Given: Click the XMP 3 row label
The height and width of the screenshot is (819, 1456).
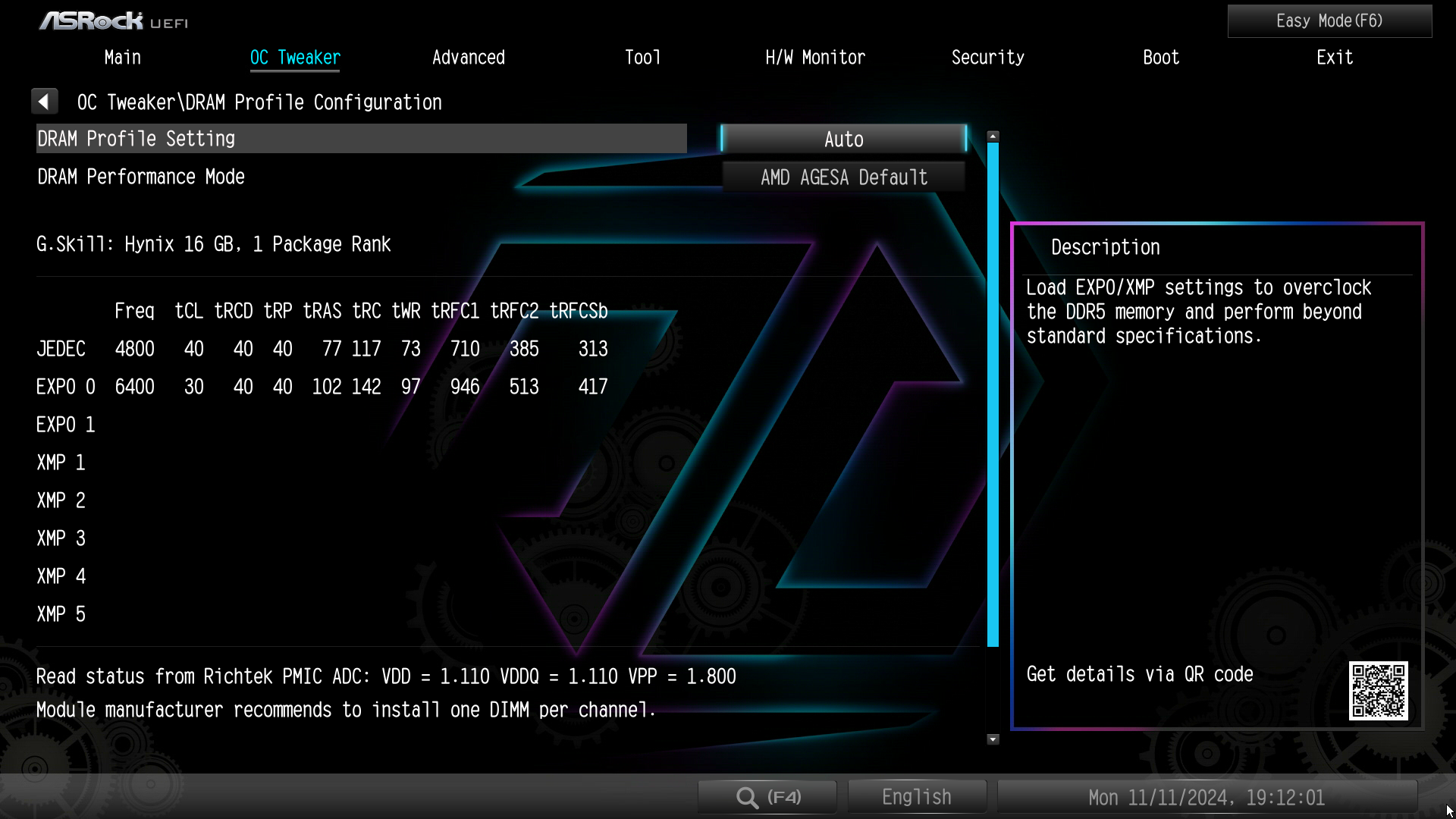Looking at the screenshot, I should [61, 538].
